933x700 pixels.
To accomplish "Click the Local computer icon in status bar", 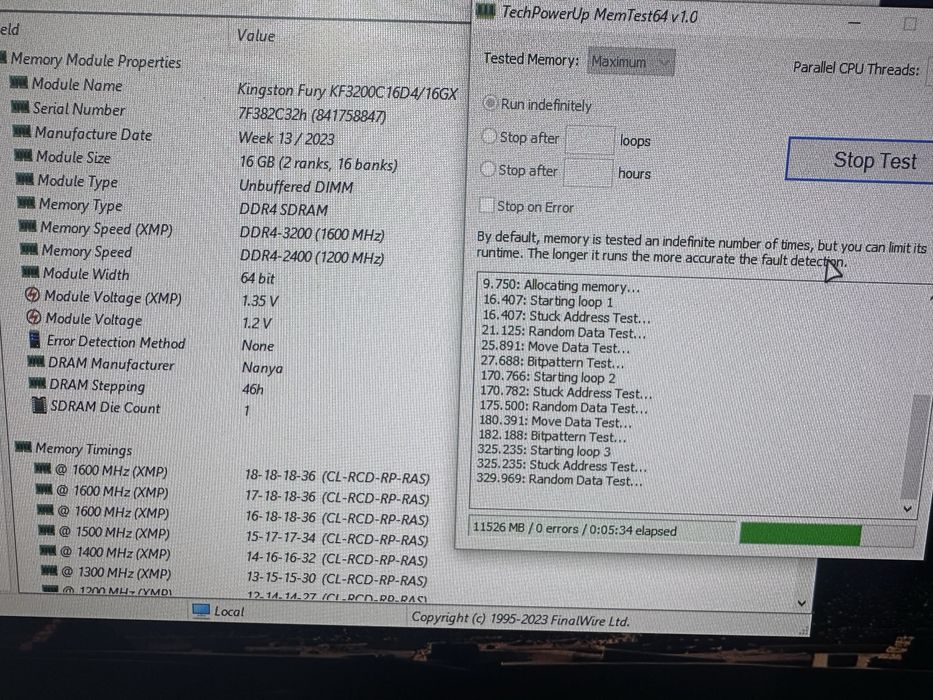I will 201,610.
